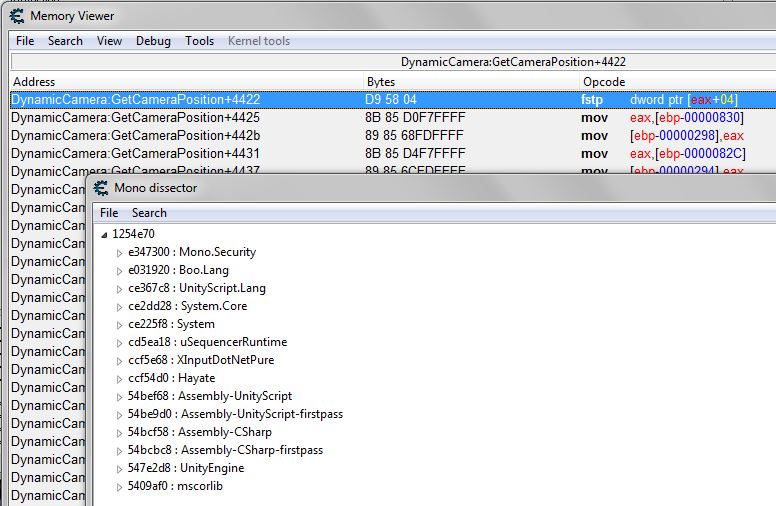Screen dimensions: 776x506
Task: Expand the Assembly-CSharp tree node
Action: (120, 432)
